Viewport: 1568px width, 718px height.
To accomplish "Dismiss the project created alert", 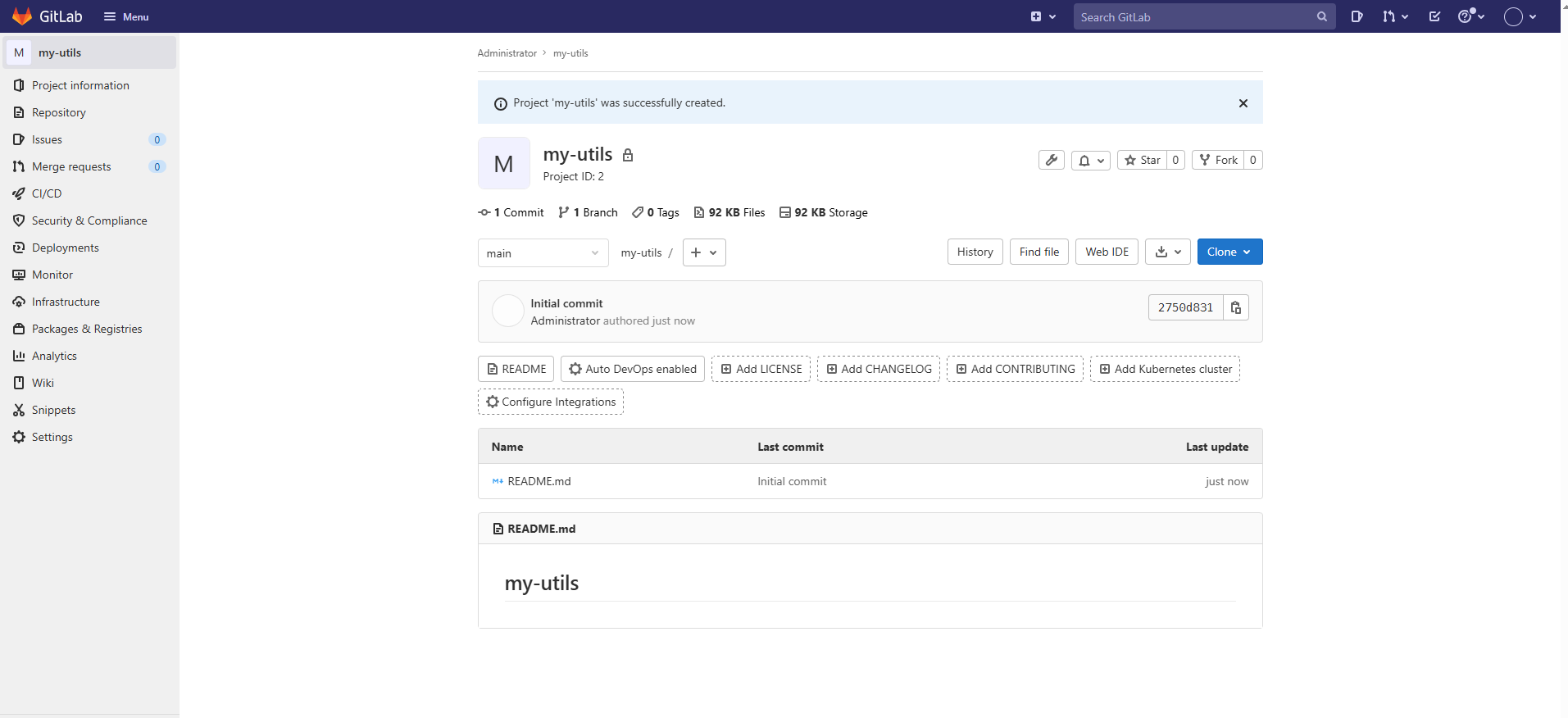I will pos(1243,103).
